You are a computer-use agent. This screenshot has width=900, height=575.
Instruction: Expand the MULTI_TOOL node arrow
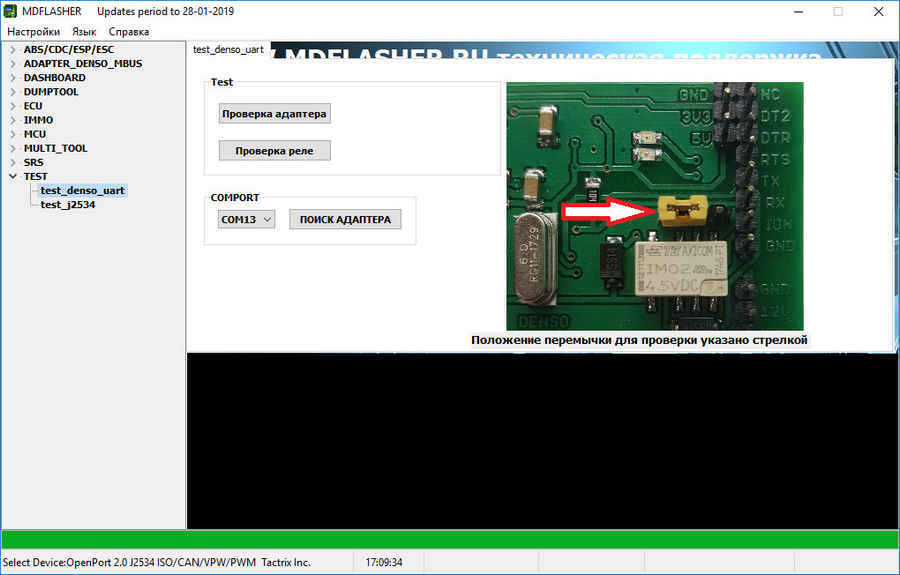(x=13, y=148)
